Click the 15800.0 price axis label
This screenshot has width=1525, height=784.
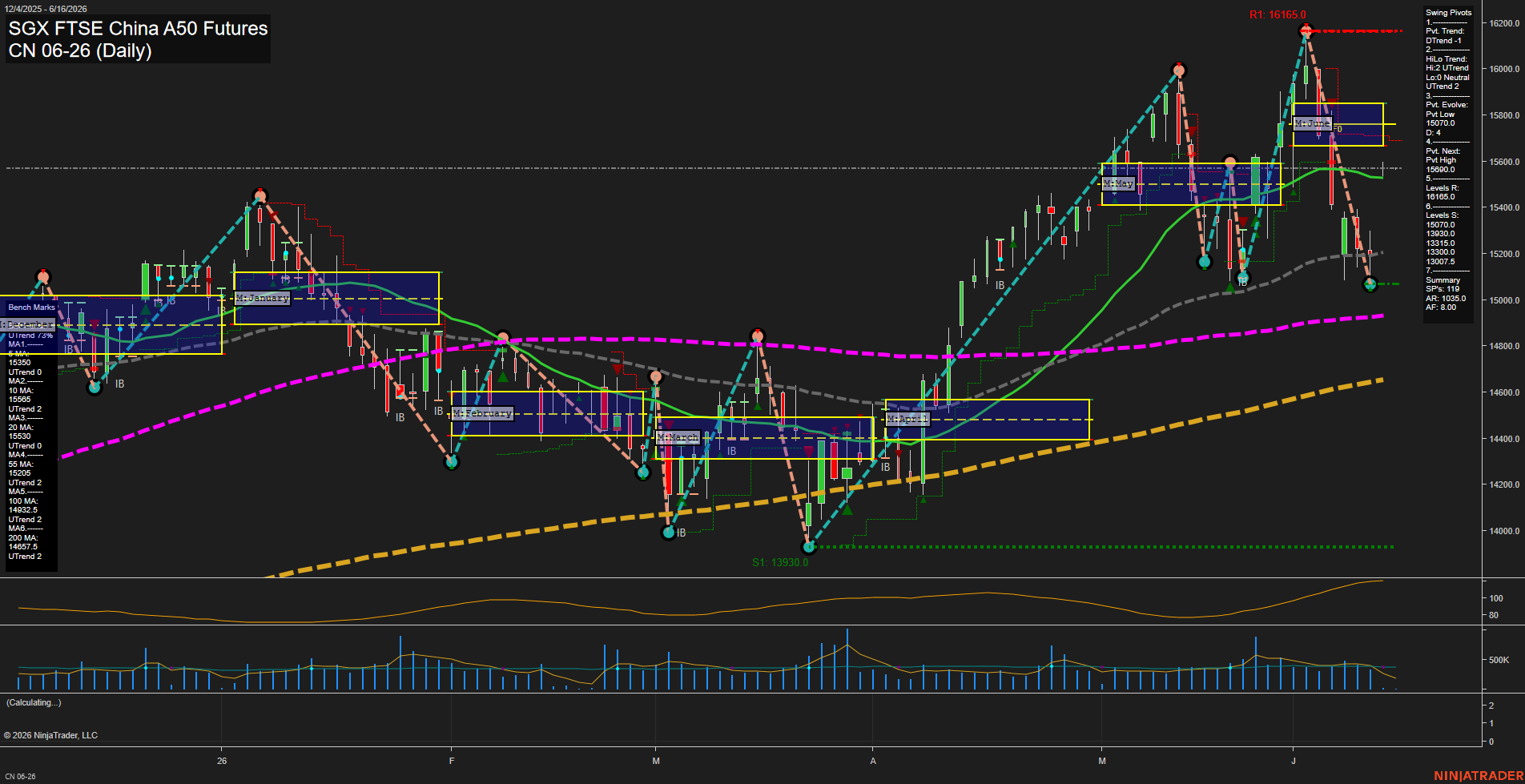(x=1504, y=115)
